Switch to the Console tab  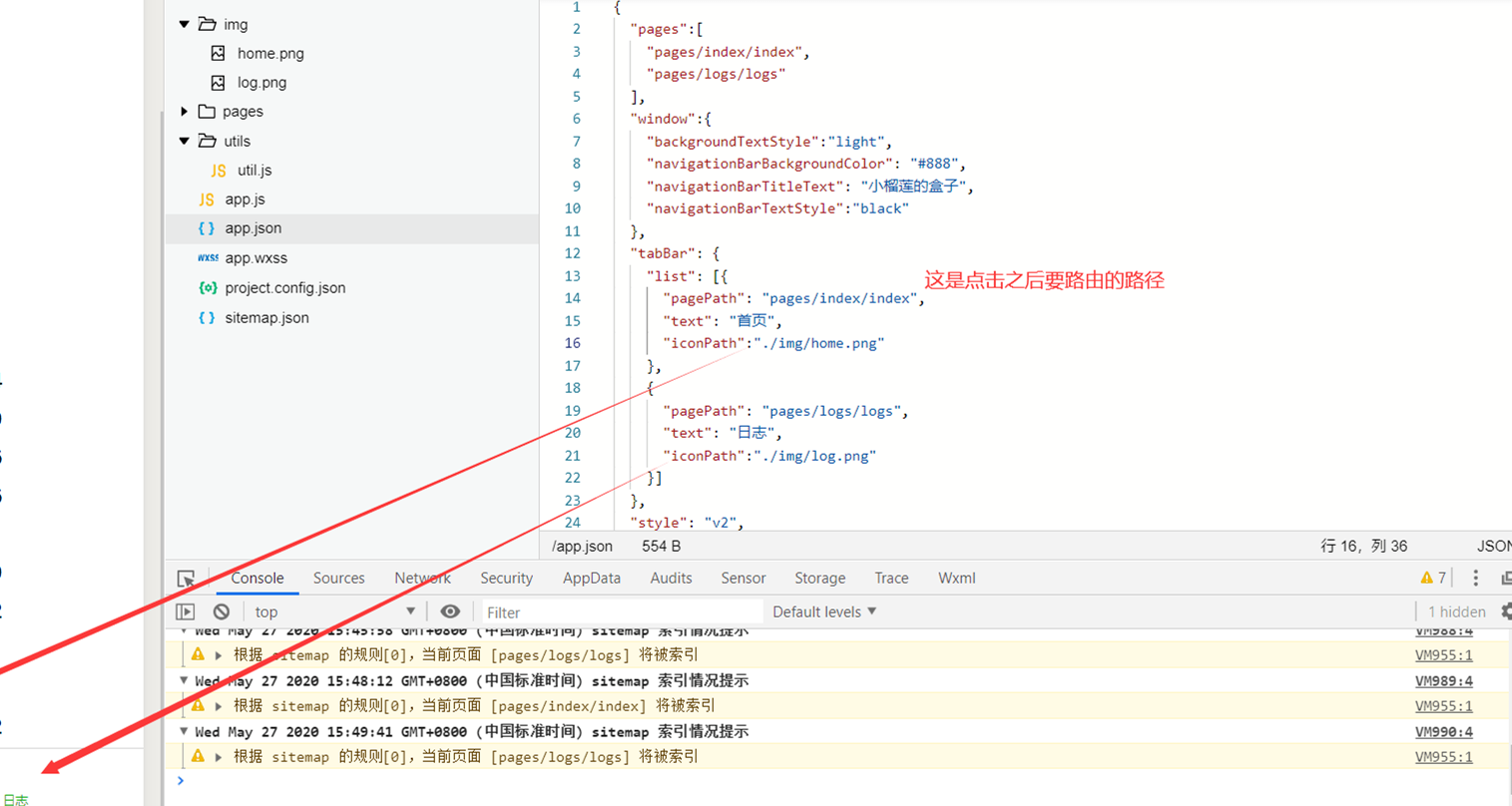coord(257,579)
